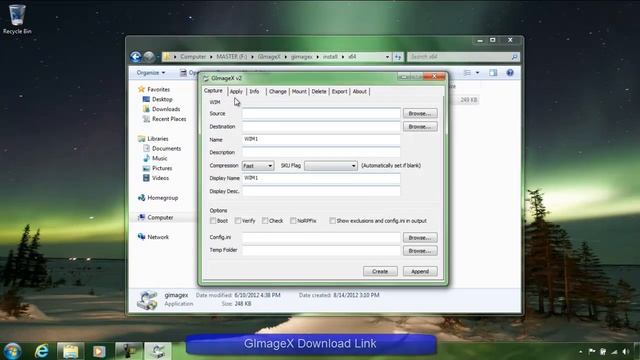The height and width of the screenshot is (360, 640).
Task: Open the Organize menu dropdown
Action: tap(151, 73)
